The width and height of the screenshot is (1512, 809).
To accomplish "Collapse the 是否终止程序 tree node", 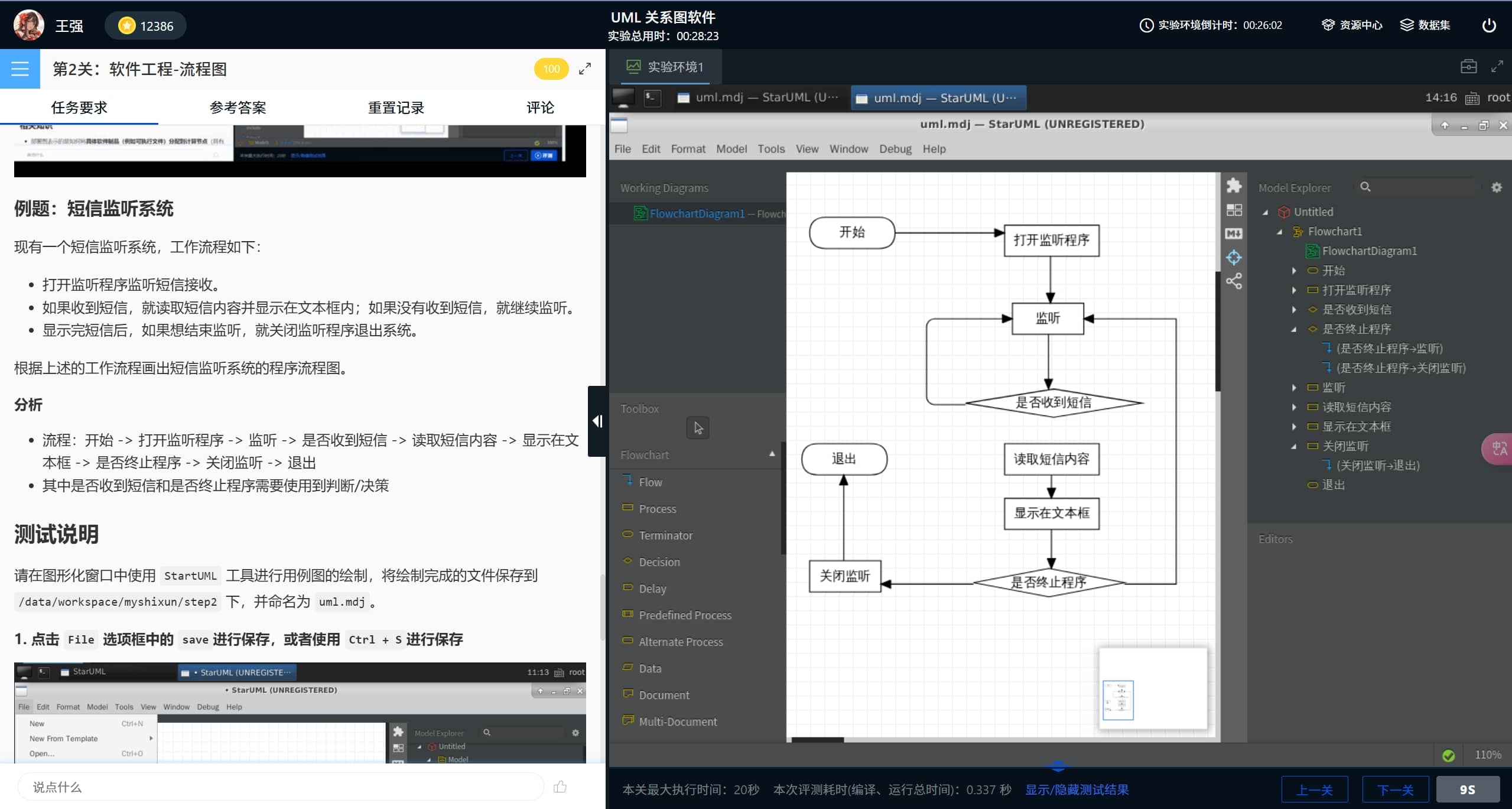I will coord(1294,329).
